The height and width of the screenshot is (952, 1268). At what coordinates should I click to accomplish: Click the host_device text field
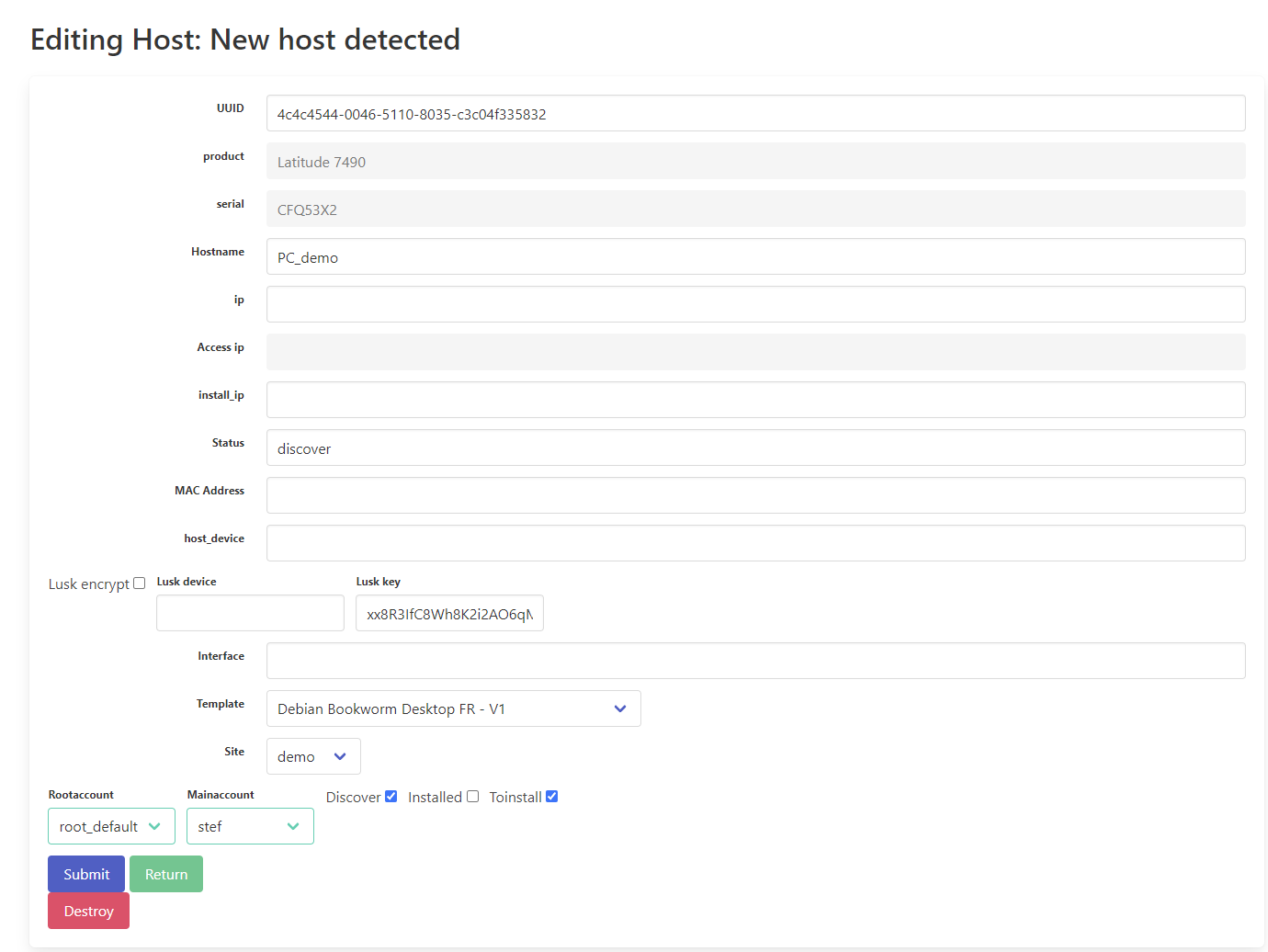pyautogui.click(x=755, y=543)
